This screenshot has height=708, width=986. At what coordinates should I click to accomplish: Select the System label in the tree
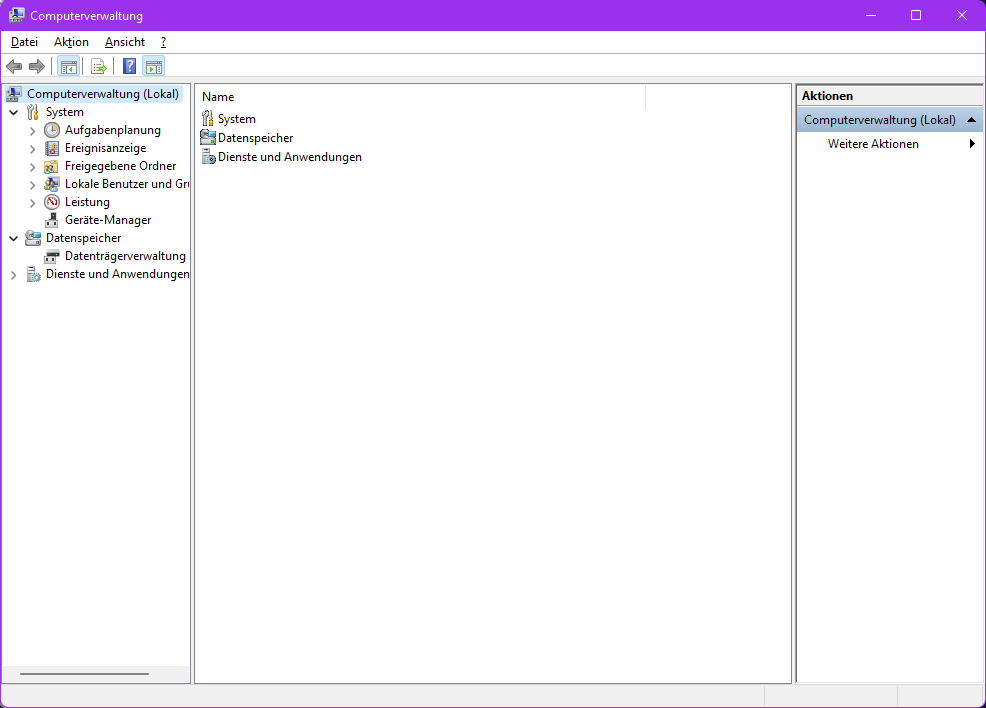tap(65, 112)
